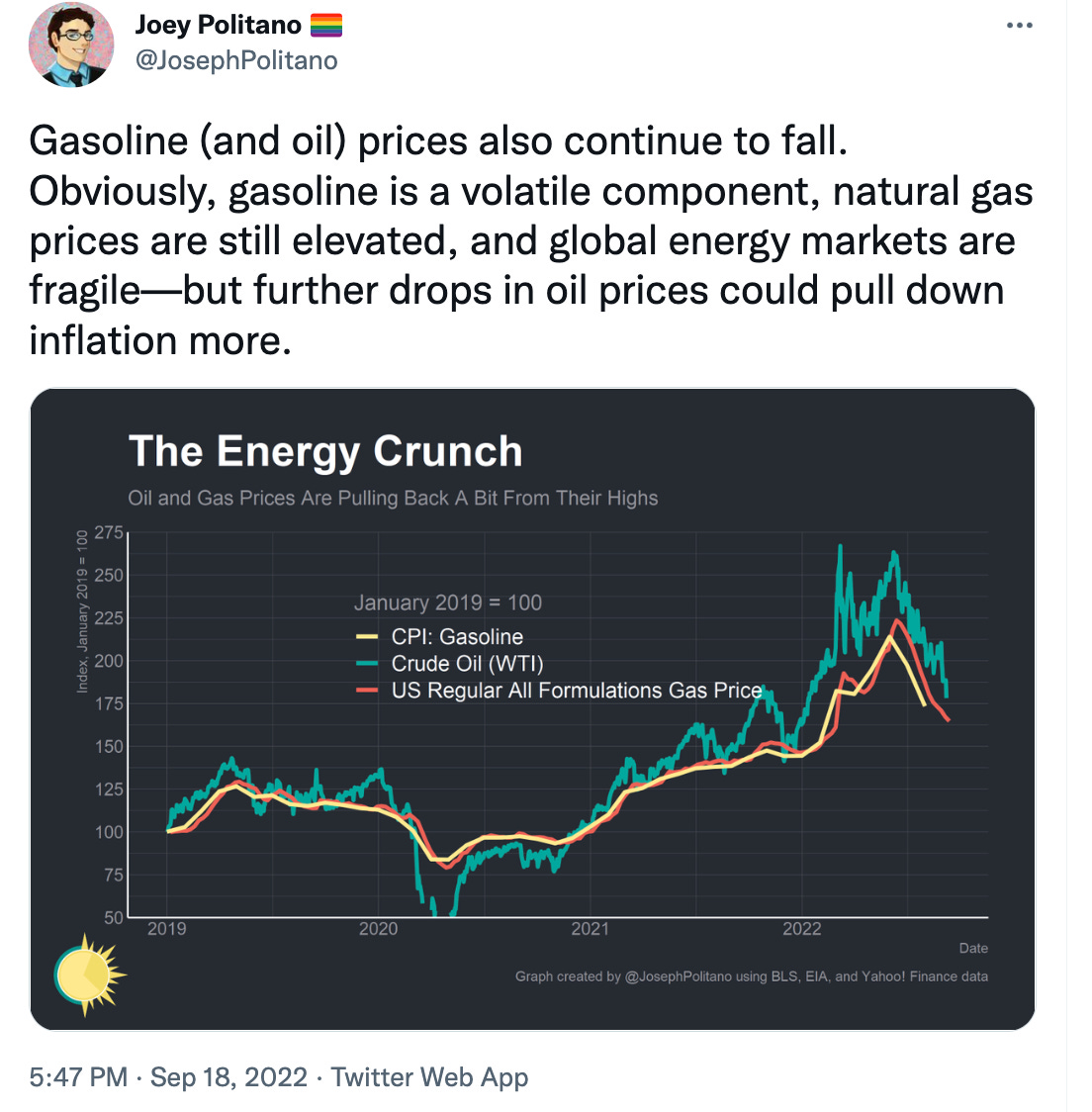Click the @JosephPolitano handle under the name
Screen dimensions: 1092x1112
pyautogui.click(x=236, y=60)
